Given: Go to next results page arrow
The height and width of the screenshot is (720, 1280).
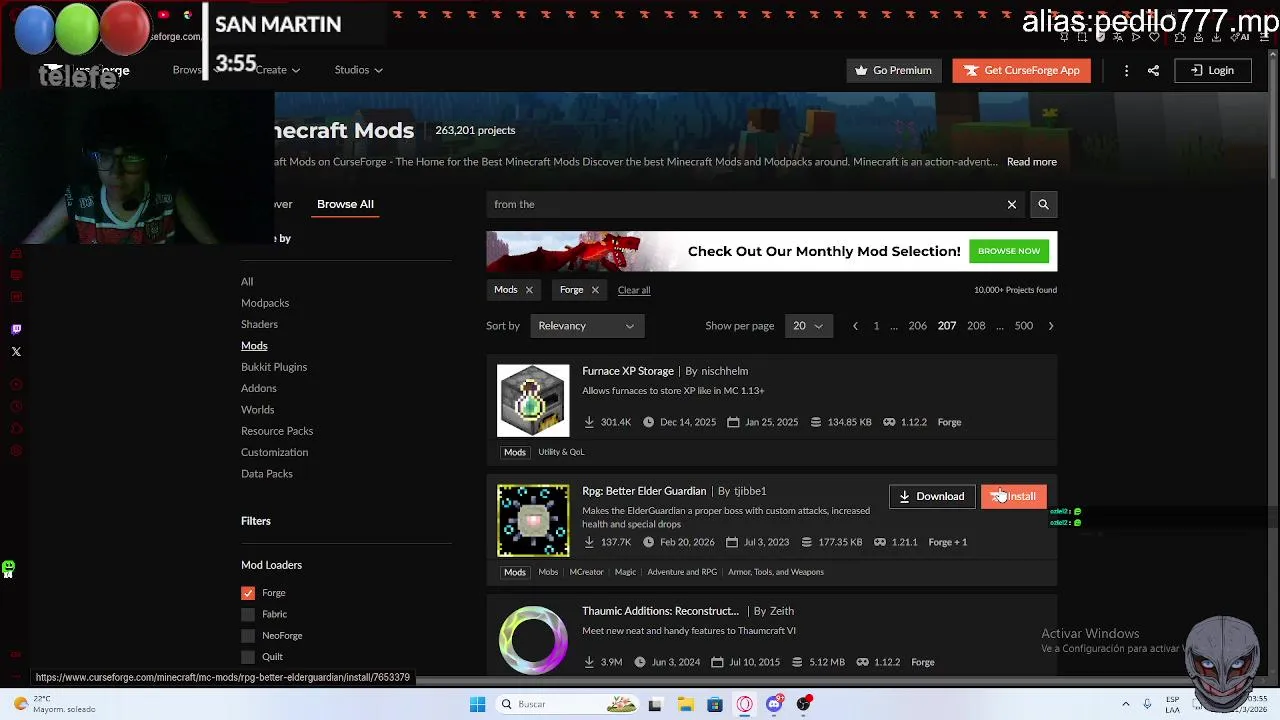Looking at the screenshot, I should 1050,326.
